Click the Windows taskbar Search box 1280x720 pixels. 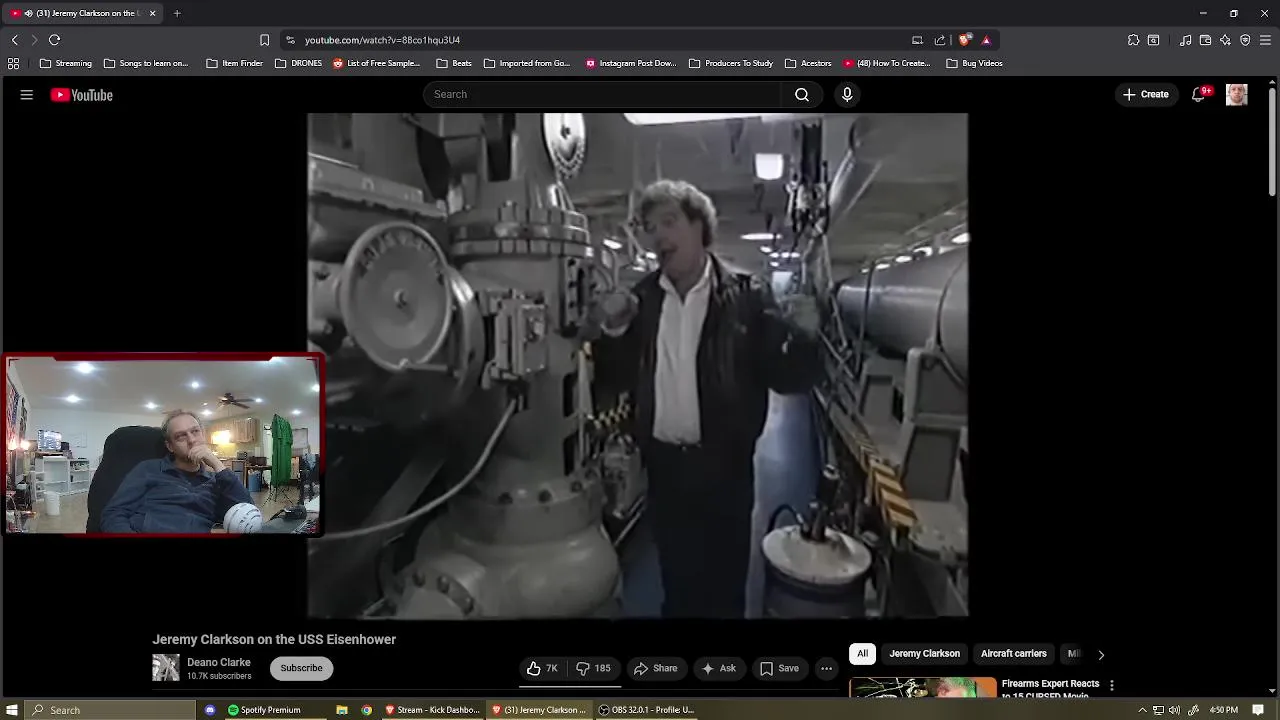109,710
